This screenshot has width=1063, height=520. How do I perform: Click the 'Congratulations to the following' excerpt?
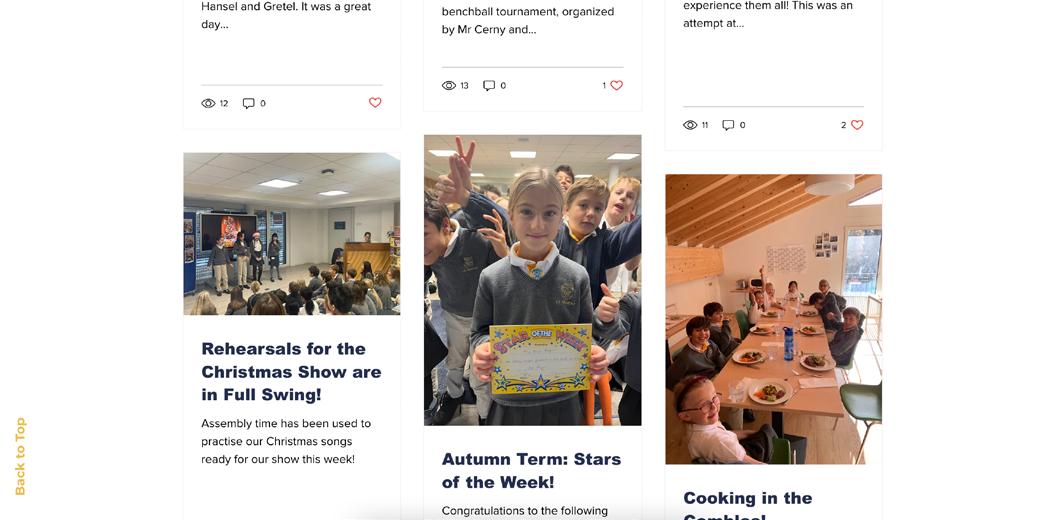coord(525,511)
